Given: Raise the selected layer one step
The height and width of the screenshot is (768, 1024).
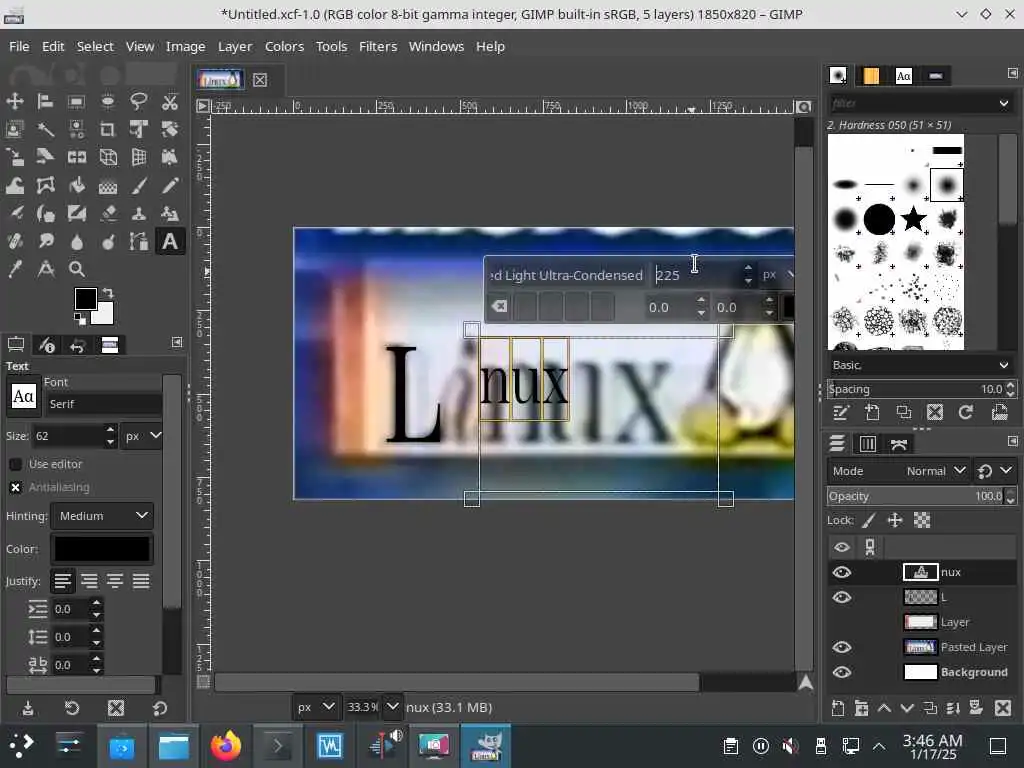Looking at the screenshot, I should coord(884,708).
